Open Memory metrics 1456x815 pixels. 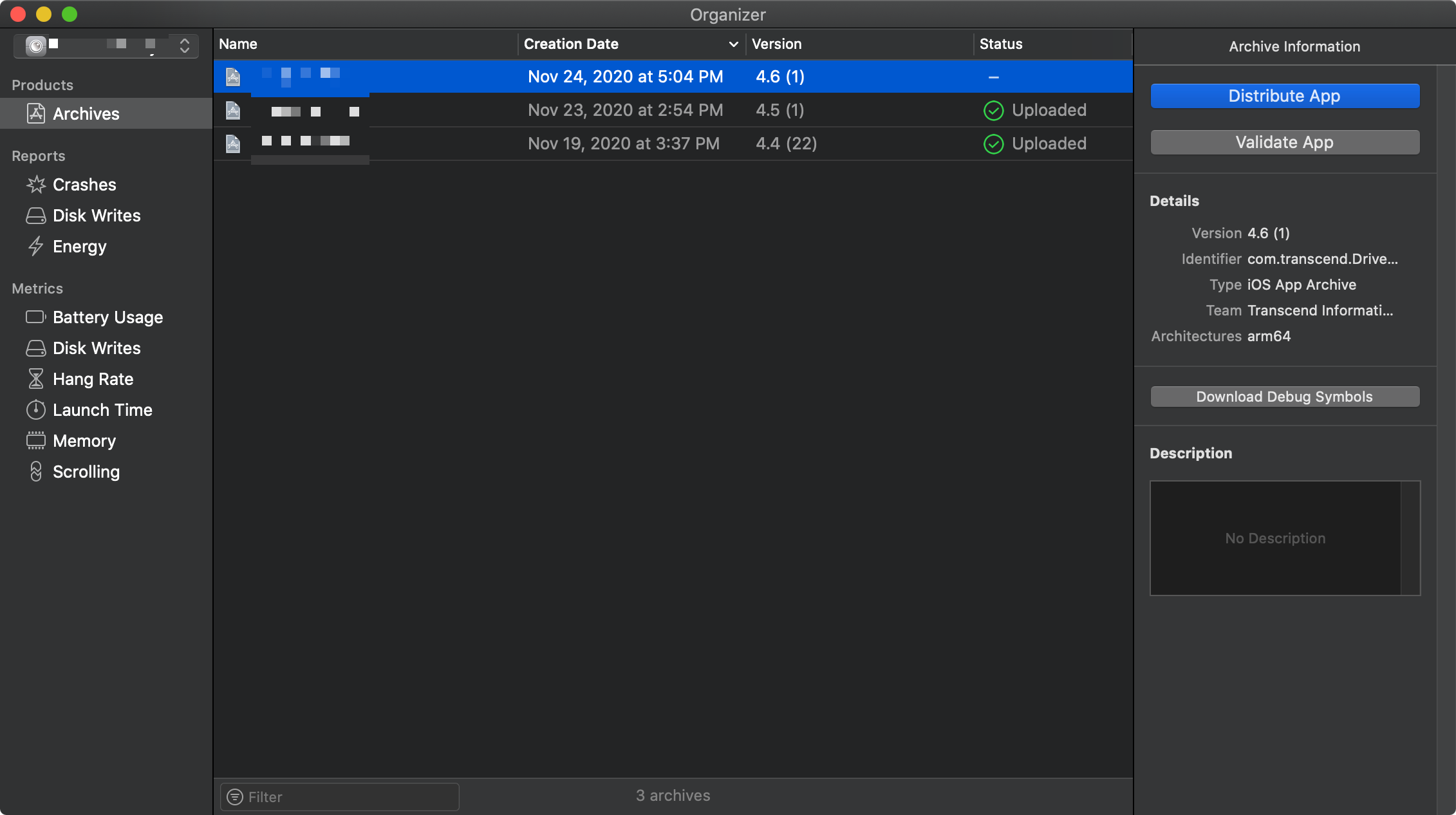84,441
